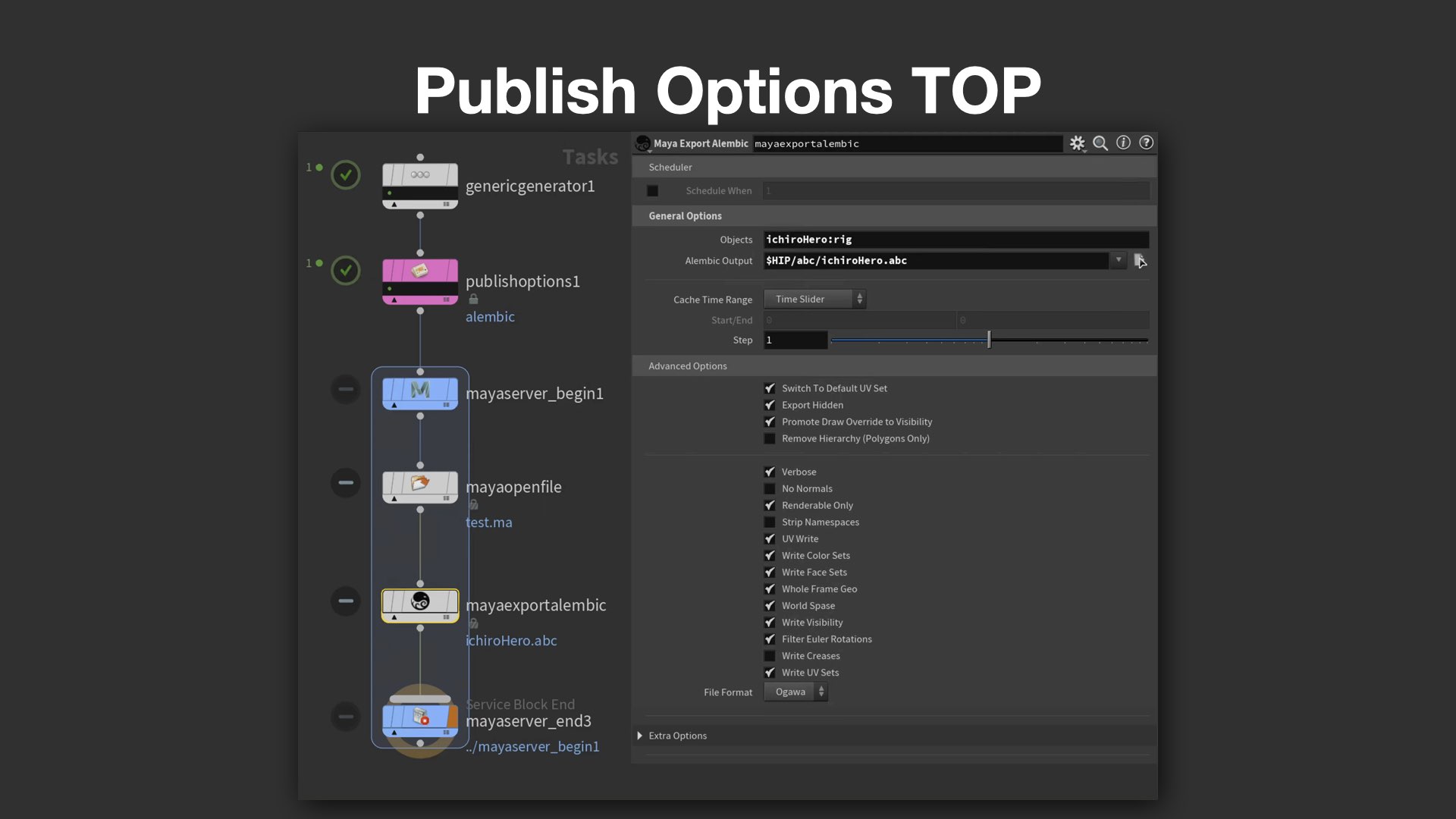Adjust the Step slider handle

pyautogui.click(x=989, y=340)
